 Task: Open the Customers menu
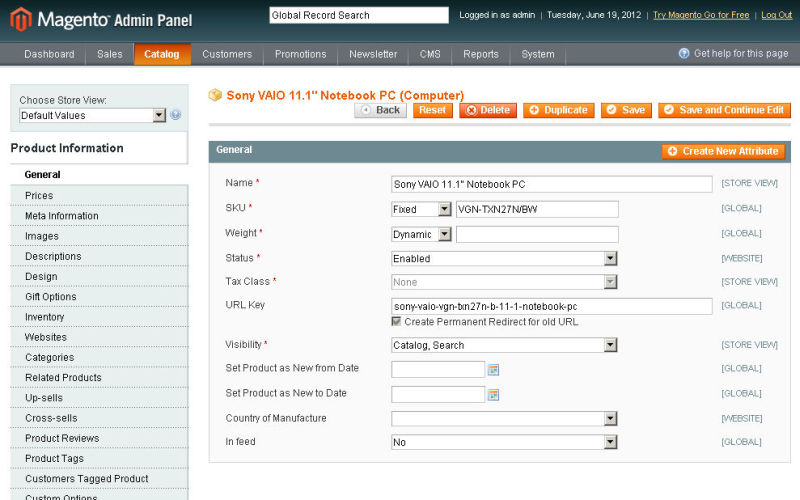pyautogui.click(x=227, y=54)
